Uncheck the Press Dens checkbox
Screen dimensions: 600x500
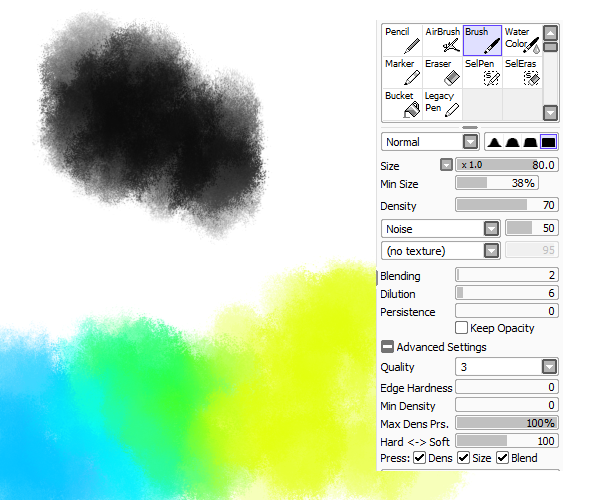[420, 458]
